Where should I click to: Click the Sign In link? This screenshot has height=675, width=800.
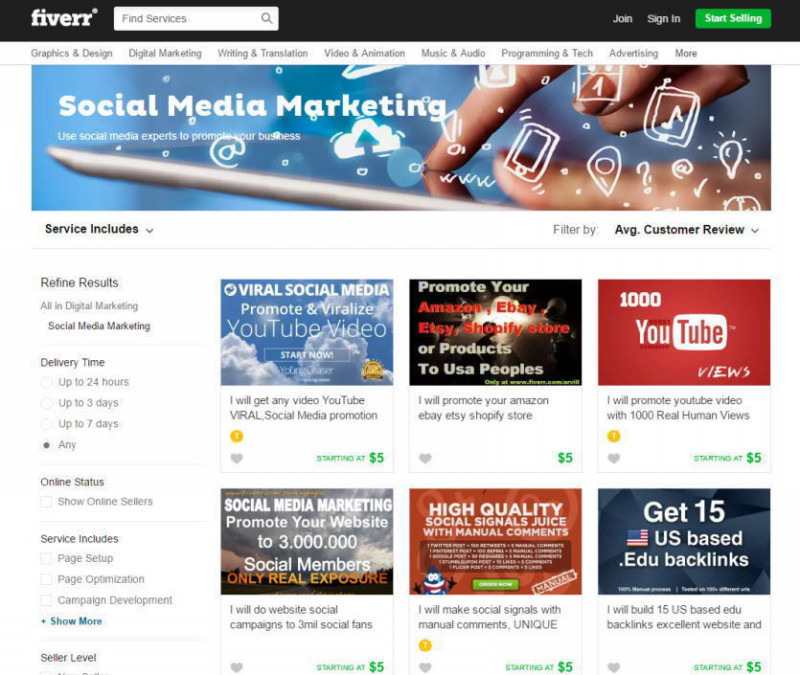pos(664,19)
